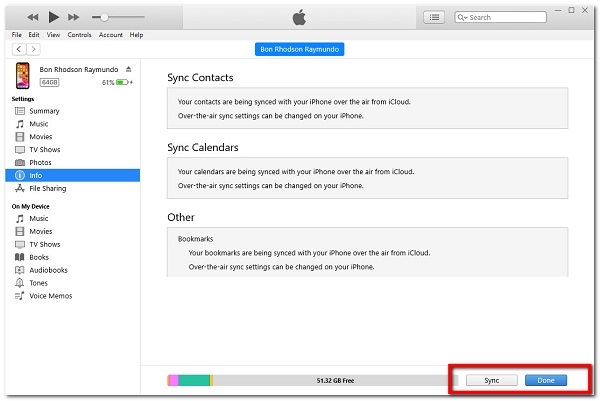Click the rewind previous track button
Viewport: 600px width, 401px height.
pos(33,17)
